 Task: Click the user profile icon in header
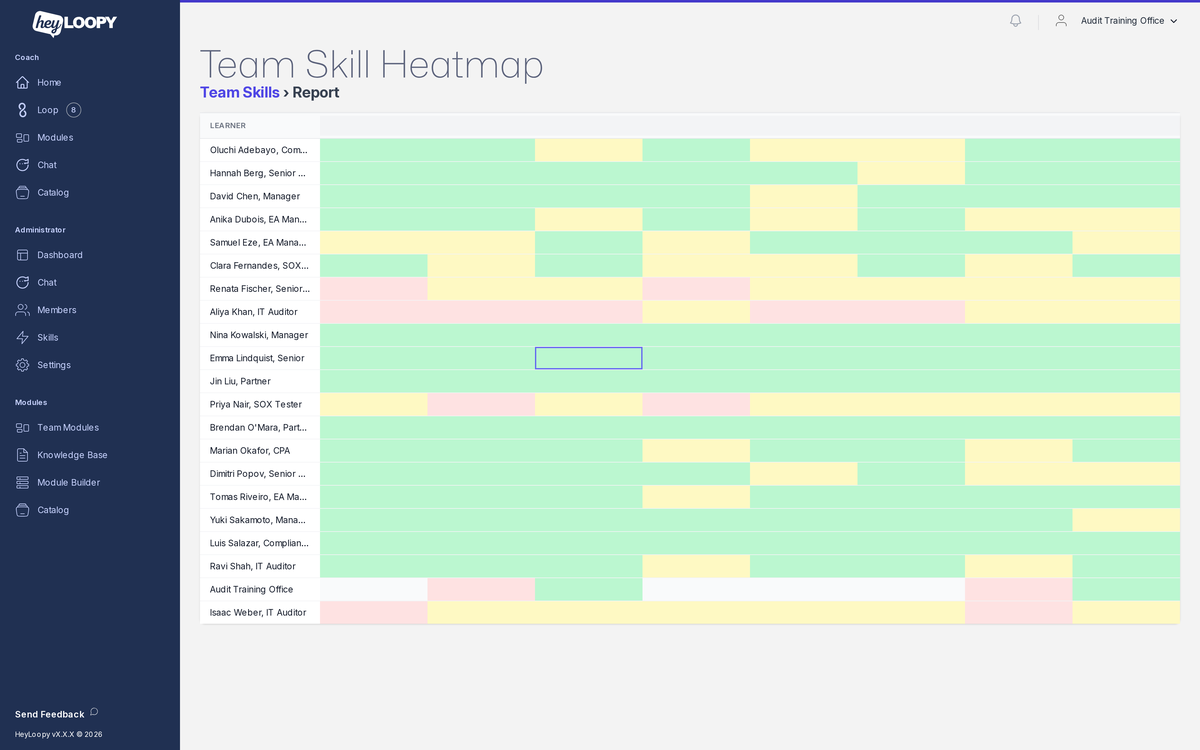(1061, 20)
